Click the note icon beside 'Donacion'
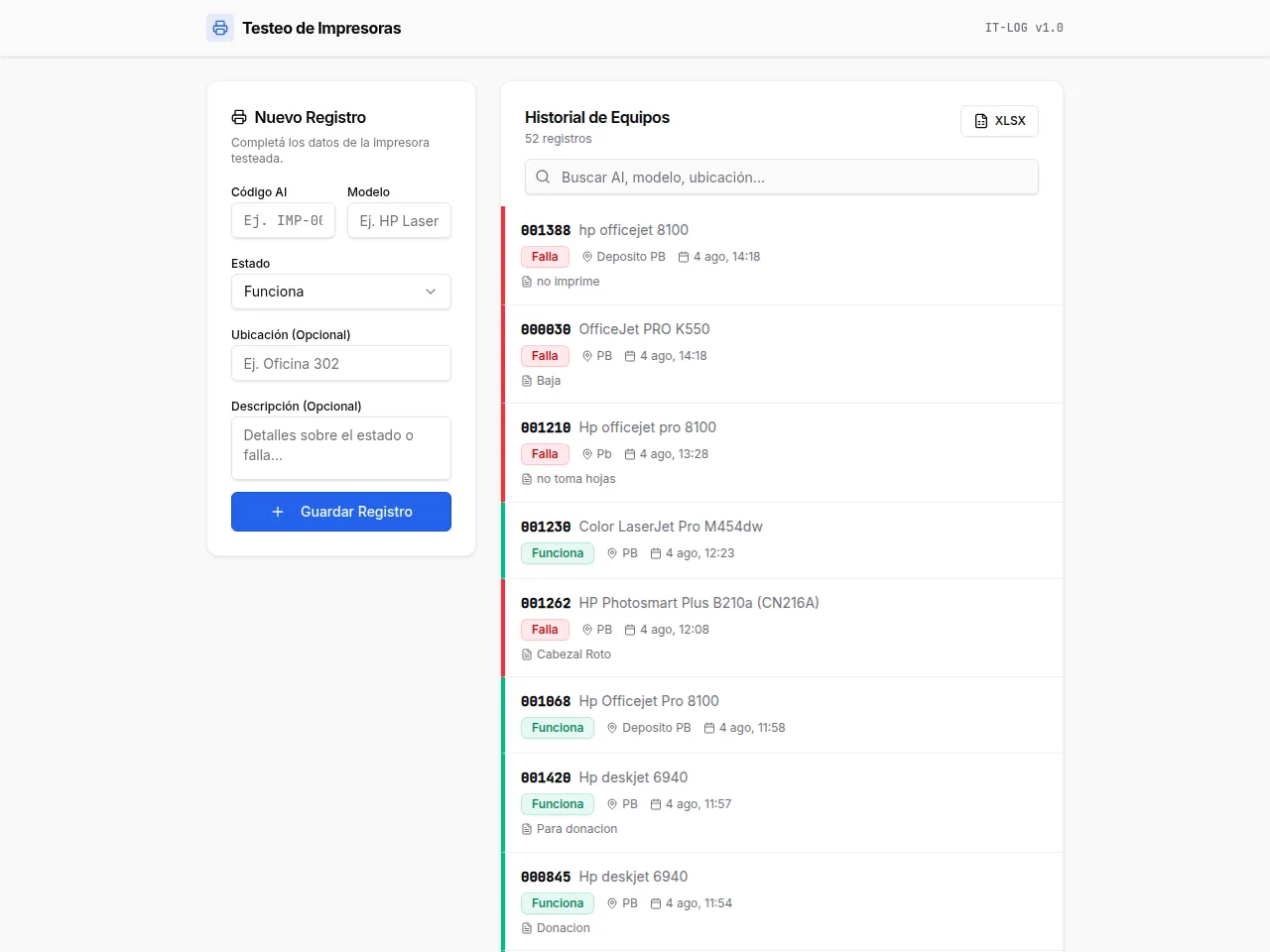Screen dimensions: 1270x952 click(527, 928)
